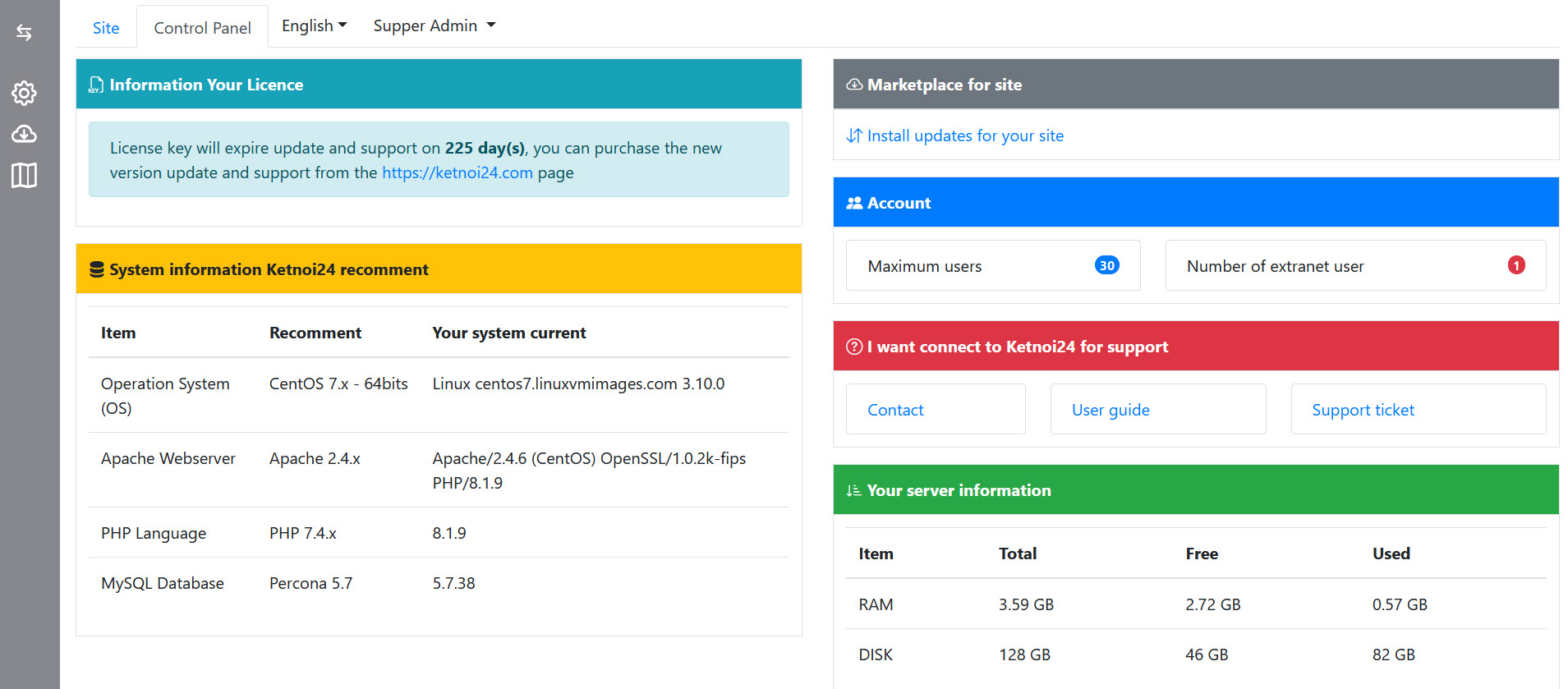Click the Free column header
Image resolution: width=1568 pixels, height=689 pixels.
coord(1202,553)
